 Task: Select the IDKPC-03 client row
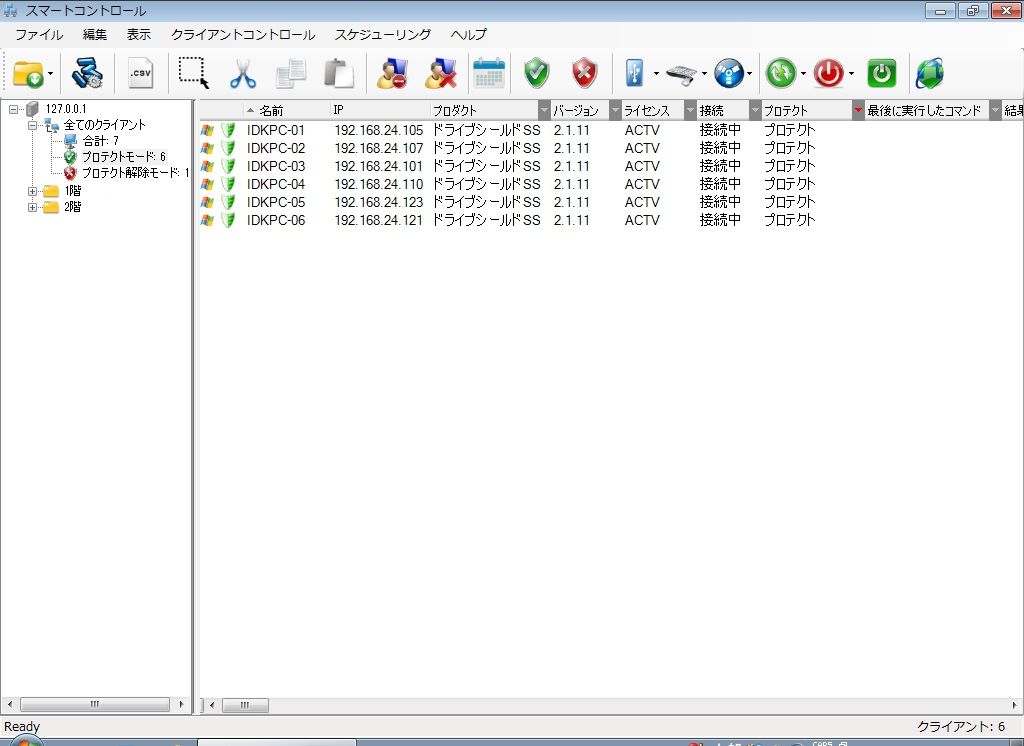pos(276,166)
